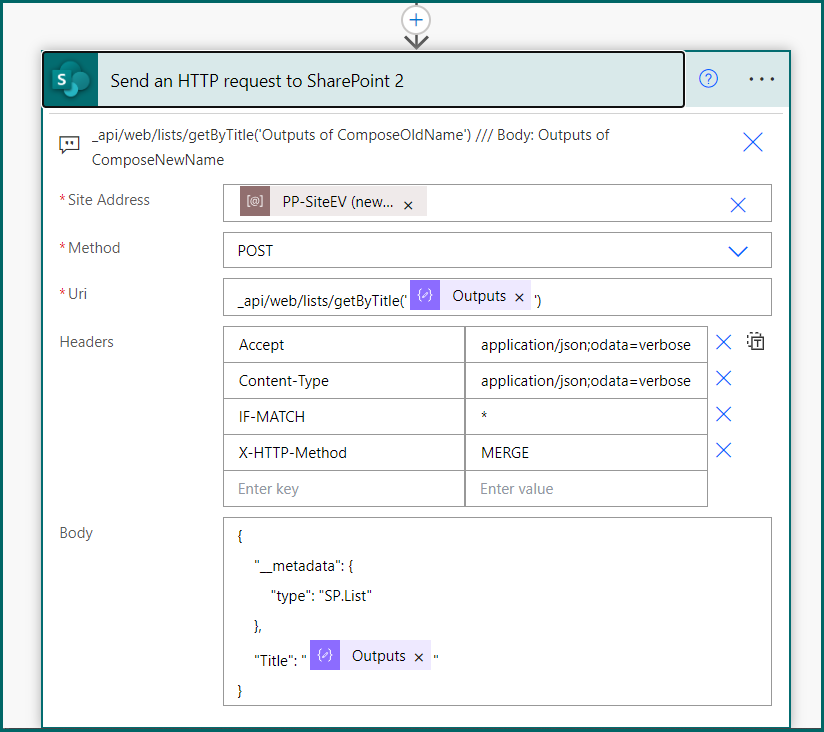The image size is (824, 732).
Task: Click the Headers label
Action: [86, 342]
